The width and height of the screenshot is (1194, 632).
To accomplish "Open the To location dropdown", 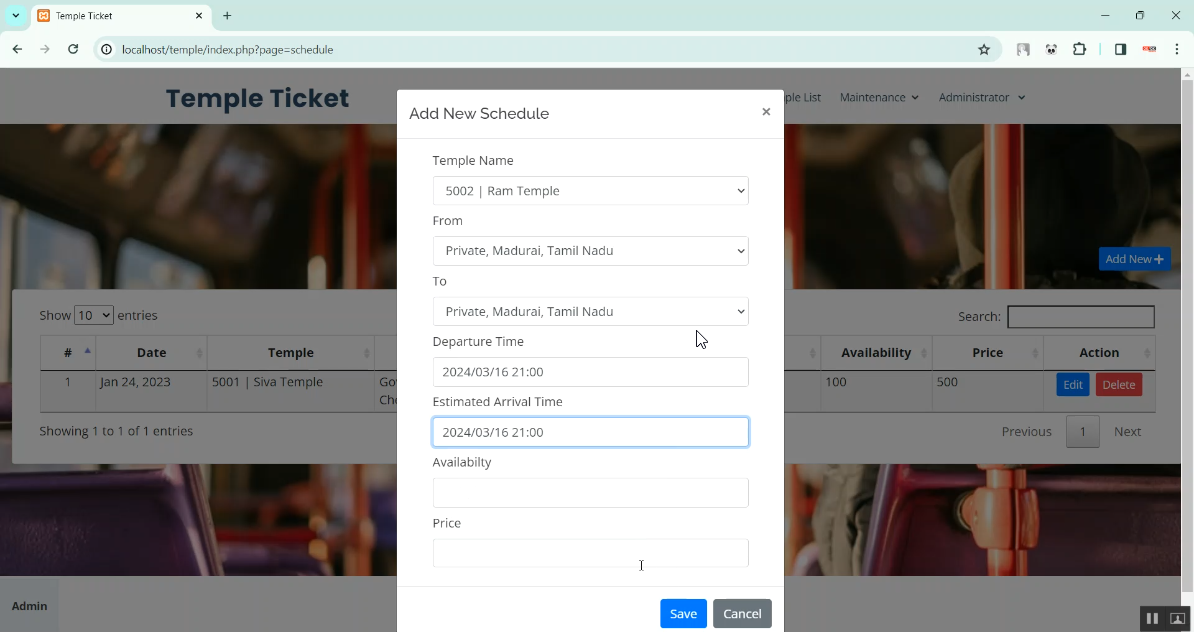I will click(x=590, y=312).
